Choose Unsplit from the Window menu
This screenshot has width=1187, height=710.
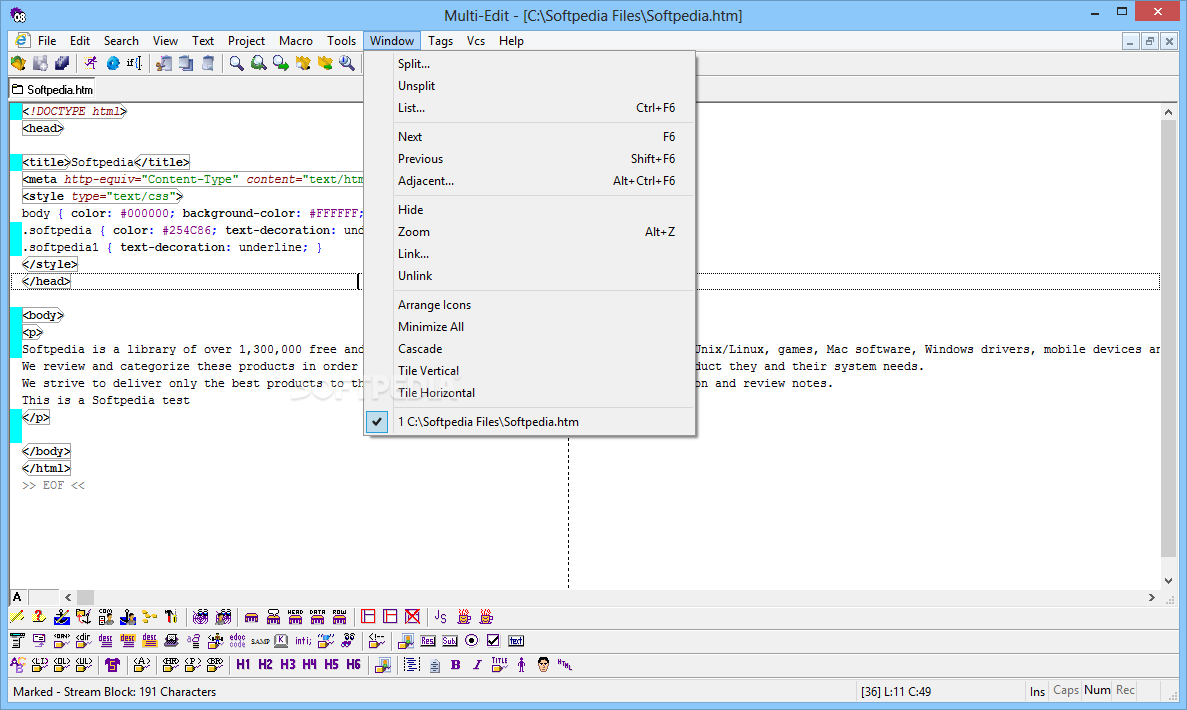(x=530, y=86)
